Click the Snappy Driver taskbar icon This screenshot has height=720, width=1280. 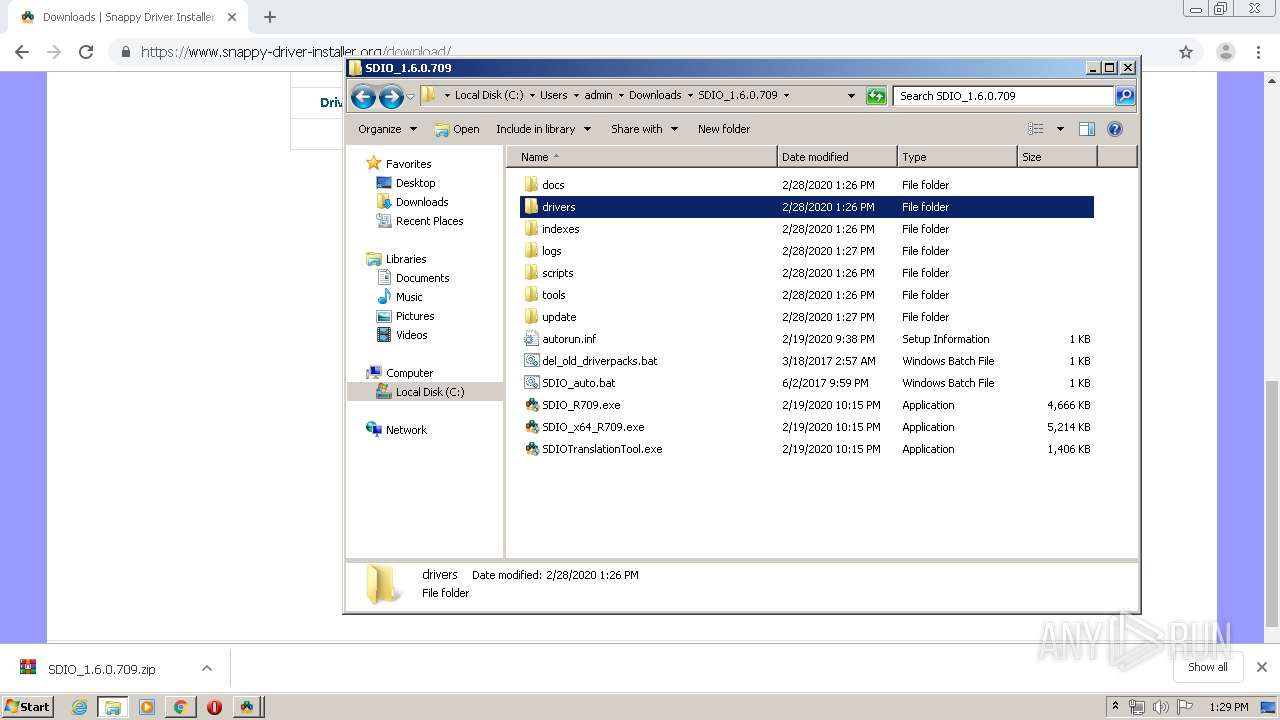(x=247, y=707)
